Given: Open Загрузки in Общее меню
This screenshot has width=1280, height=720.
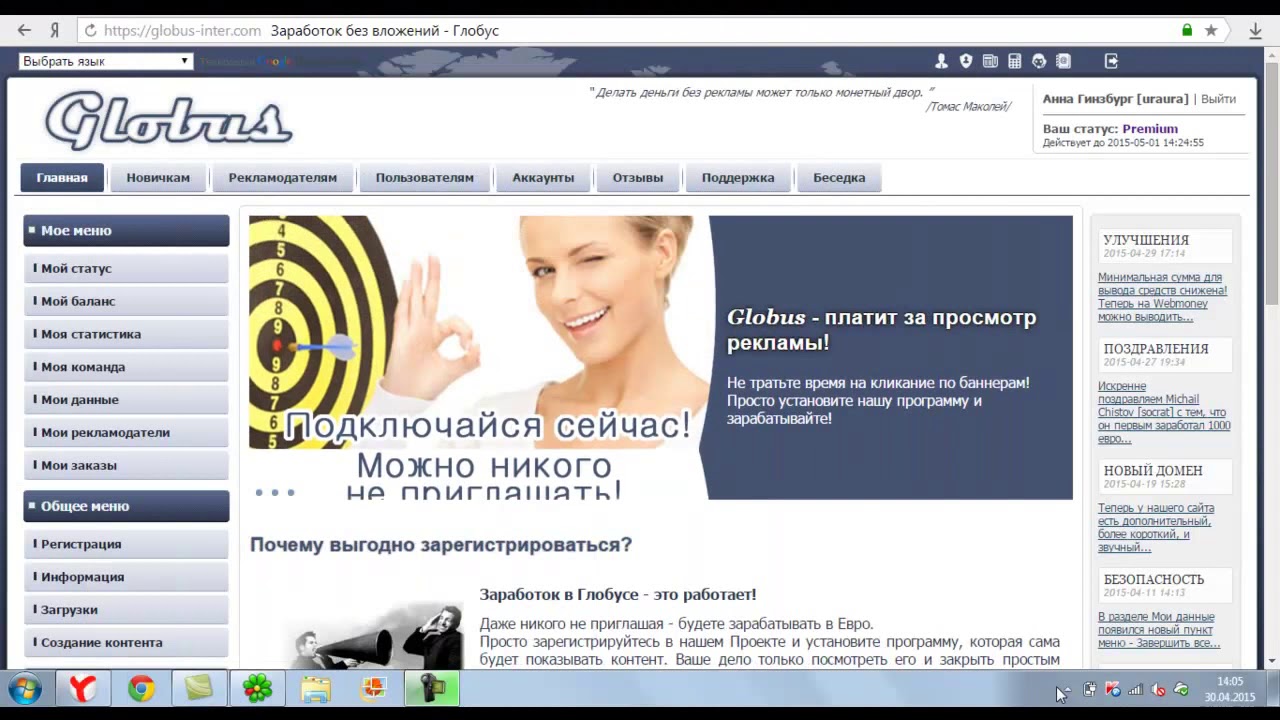Looking at the screenshot, I should [126, 610].
